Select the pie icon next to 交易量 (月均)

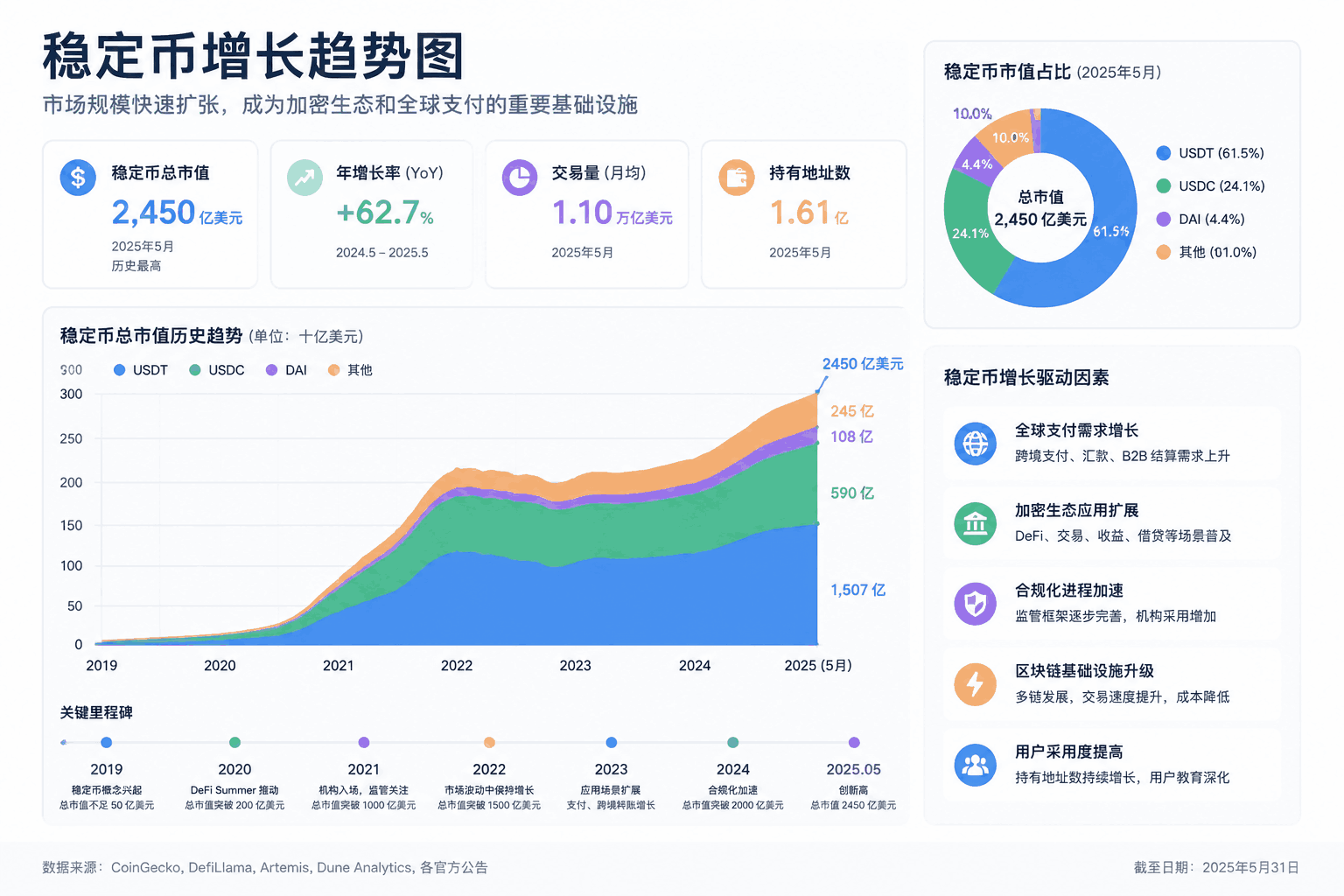(x=520, y=178)
